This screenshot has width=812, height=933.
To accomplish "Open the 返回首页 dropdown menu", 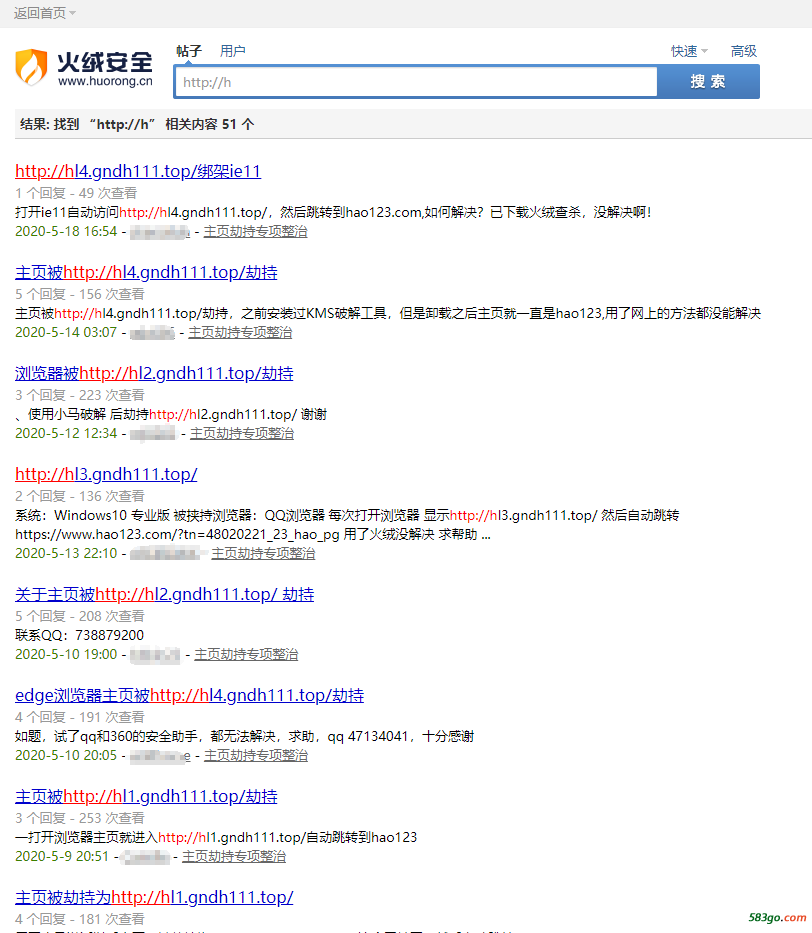I will point(45,13).
